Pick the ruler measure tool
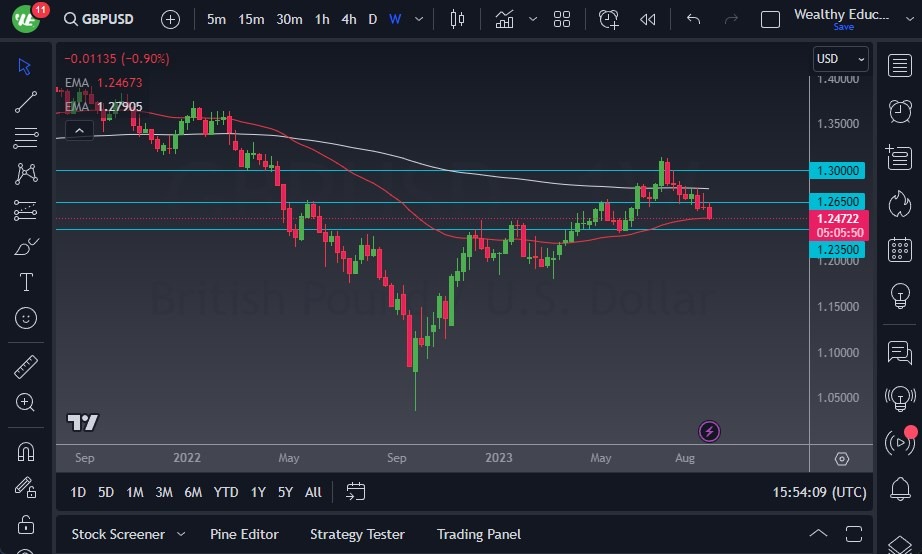The width and height of the screenshot is (922, 554). (26, 366)
